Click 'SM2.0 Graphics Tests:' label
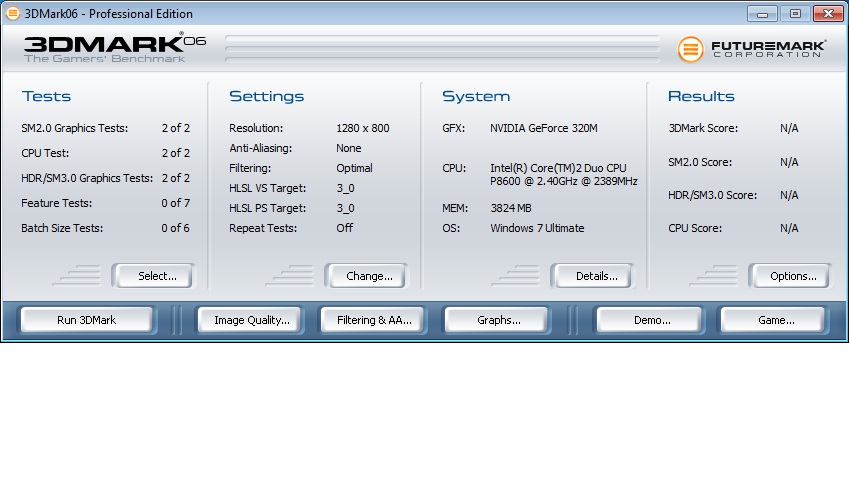 coord(75,128)
